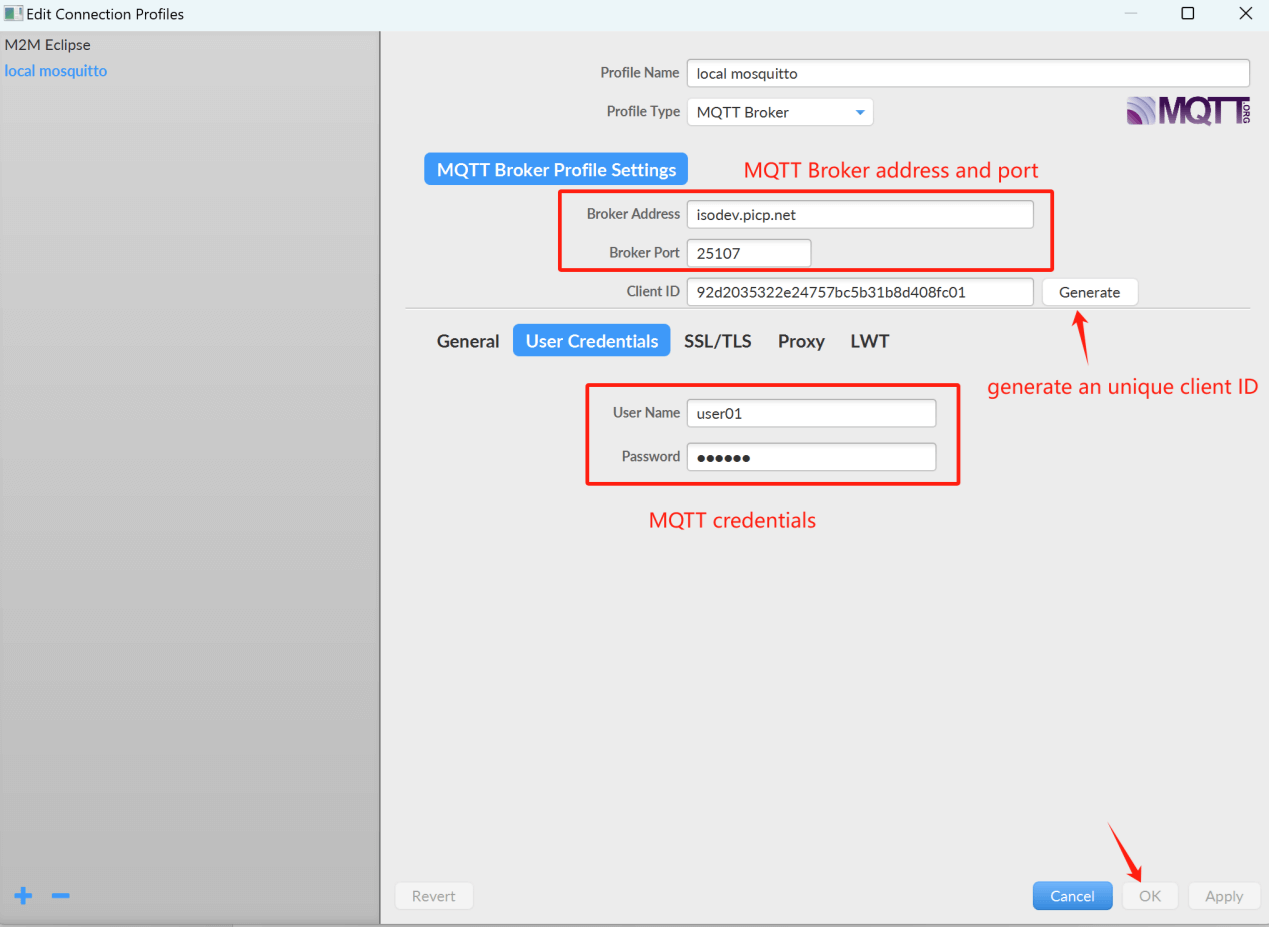This screenshot has height=927, width=1269.
Task: Focus the User Name field
Action: 811,413
